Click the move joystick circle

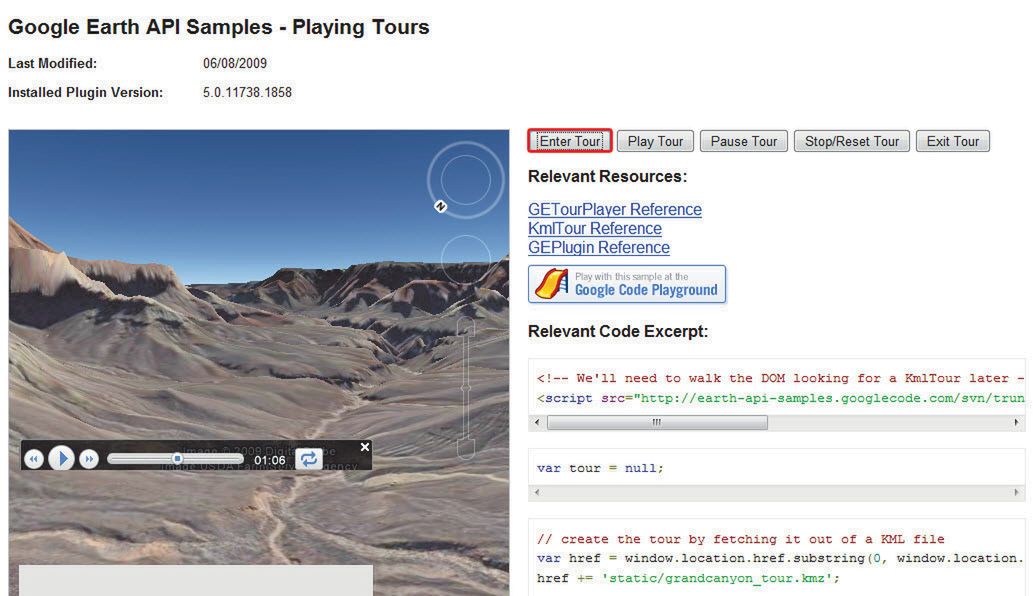(x=466, y=258)
